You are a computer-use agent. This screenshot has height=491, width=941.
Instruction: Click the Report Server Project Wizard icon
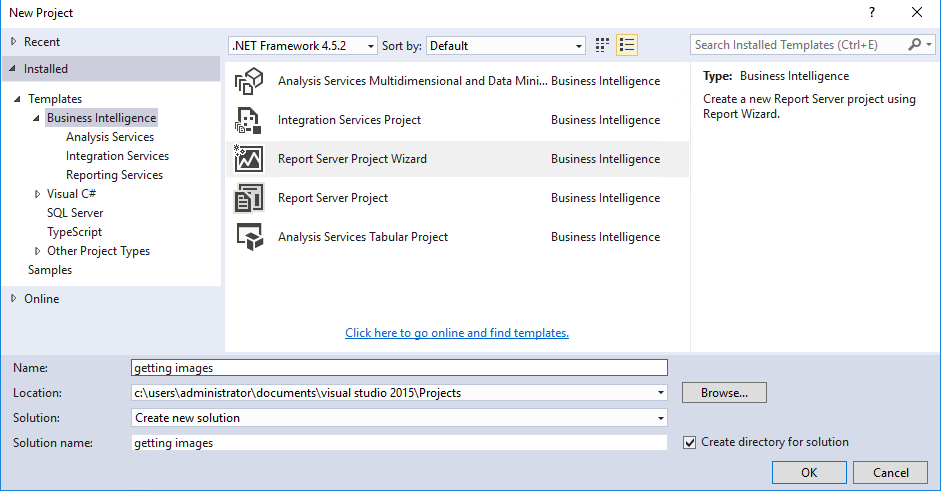click(x=248, y=159)
